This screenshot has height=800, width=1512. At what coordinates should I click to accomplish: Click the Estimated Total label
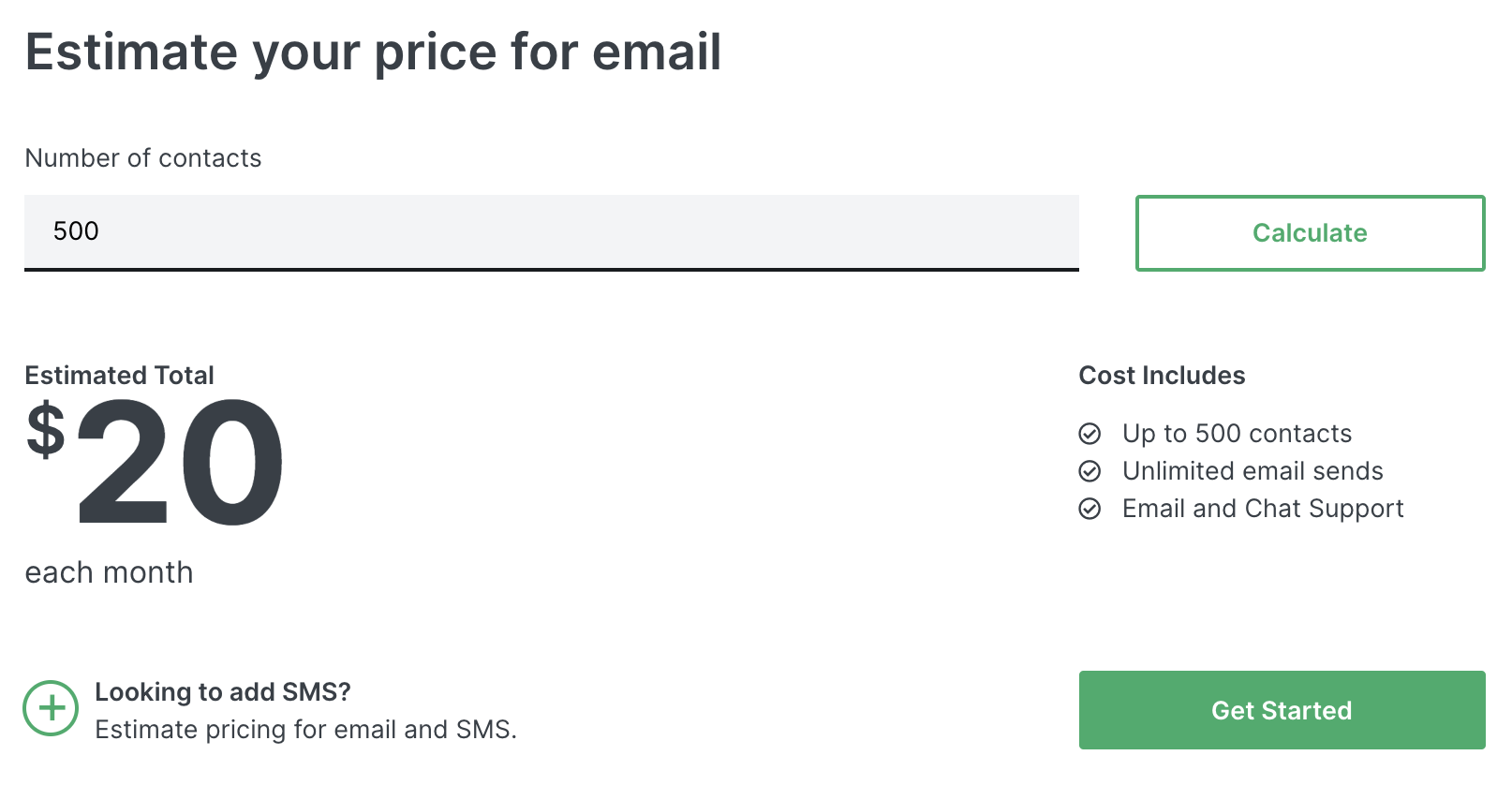pos(120,376)
